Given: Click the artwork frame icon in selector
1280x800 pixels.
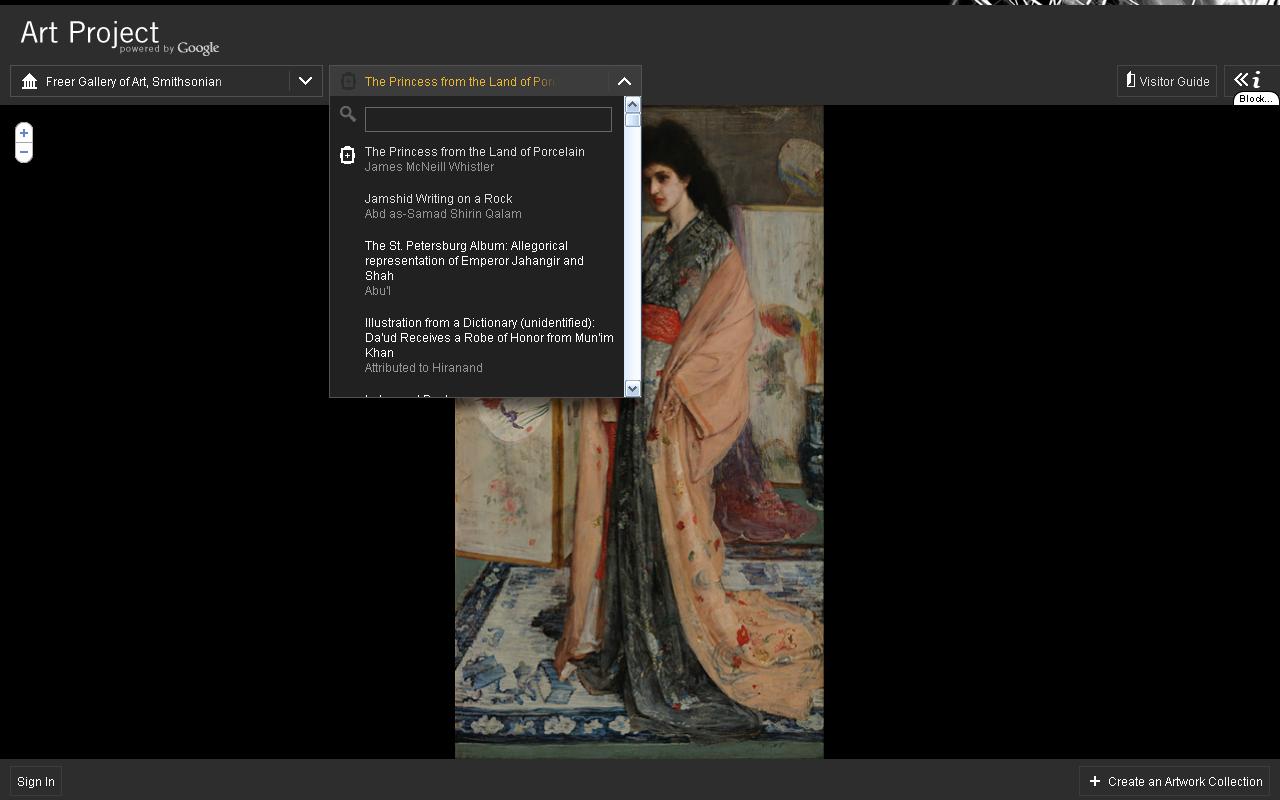Looking at the screenshot, I should click(x=348, y=81).
